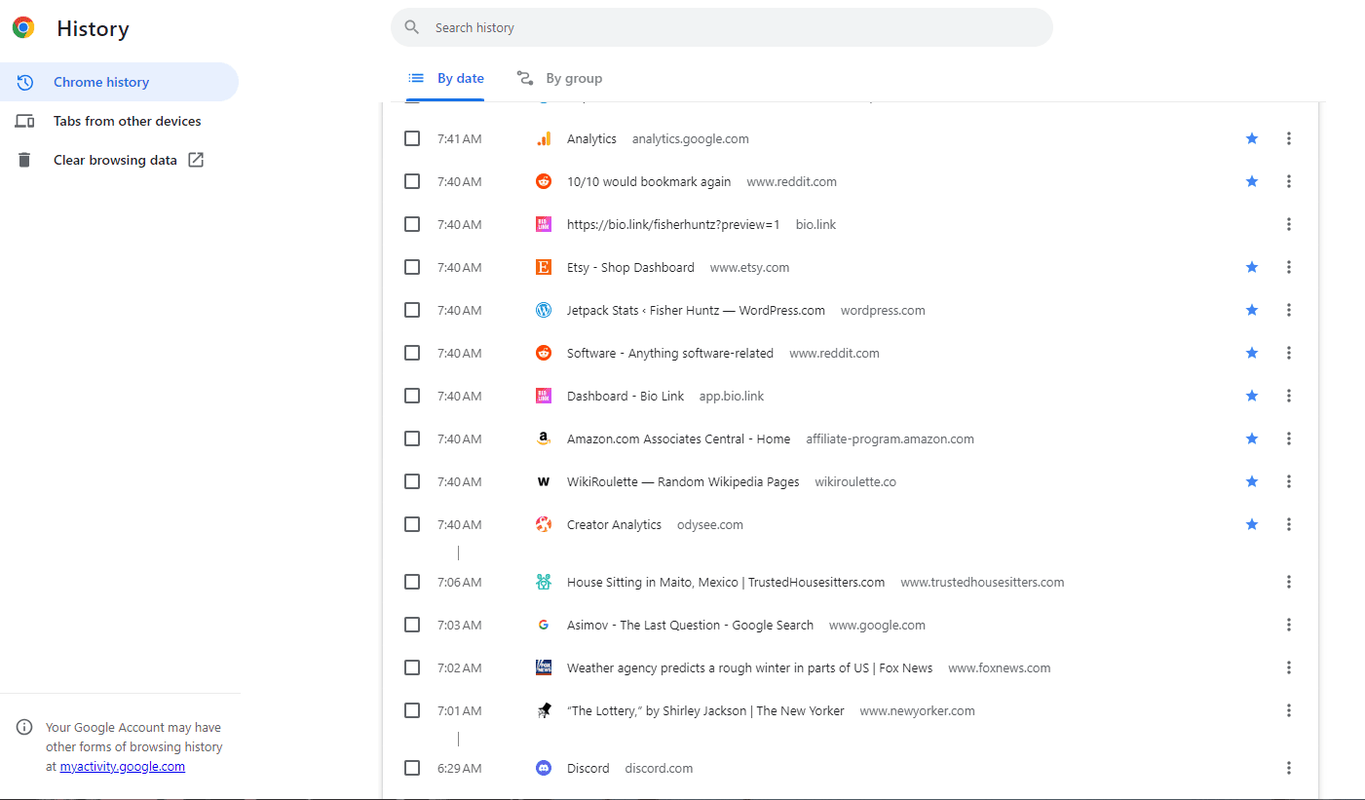
Task: Click the New Yorker favicon
Action: coord(544,711)
